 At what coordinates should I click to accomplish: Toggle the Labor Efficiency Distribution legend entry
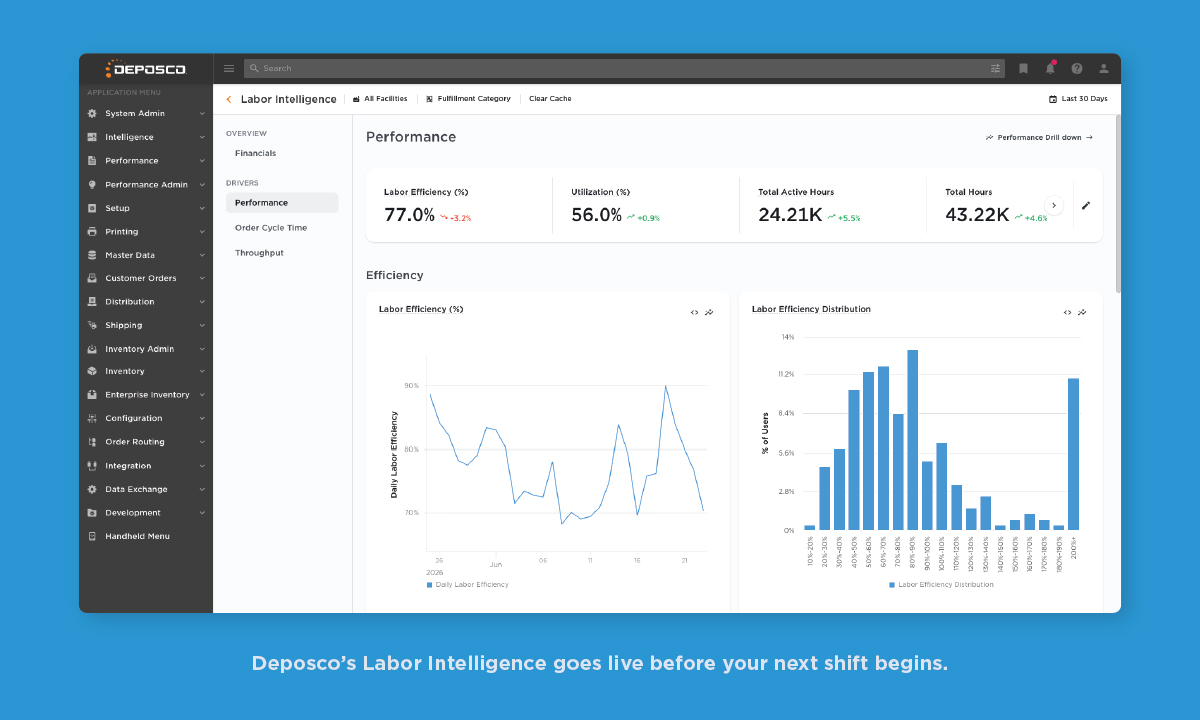pyautogui.click(x=941, y=585)
